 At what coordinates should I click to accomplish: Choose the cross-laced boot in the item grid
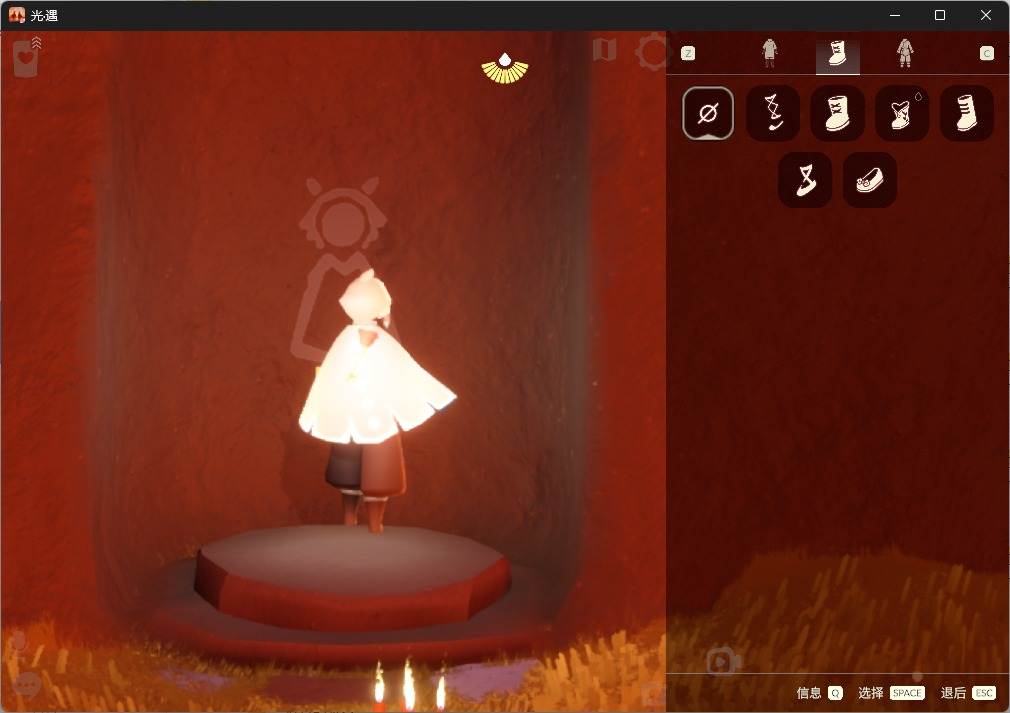tap(837, 113)
